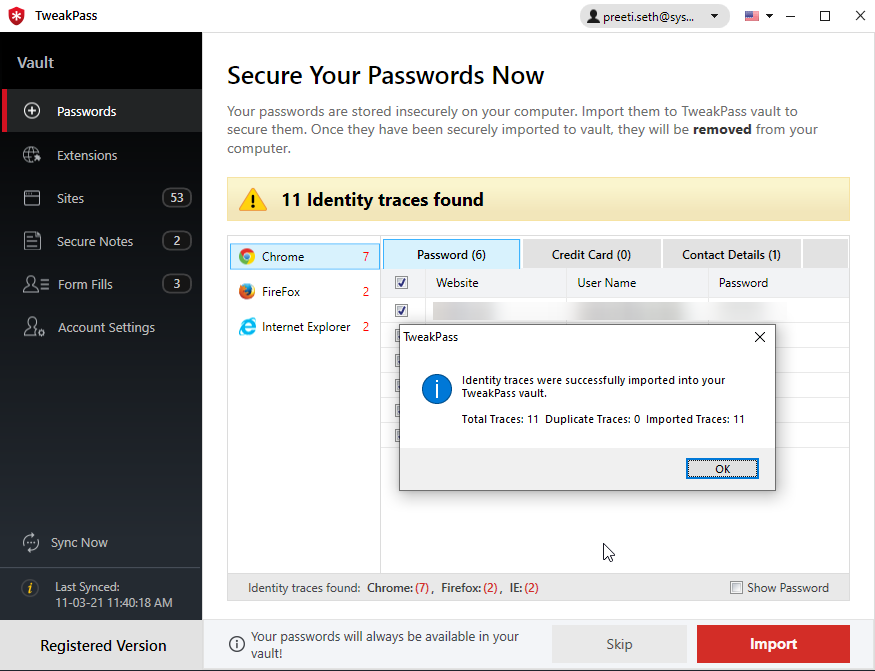Click the Sync Now icon

click(31, 542)
